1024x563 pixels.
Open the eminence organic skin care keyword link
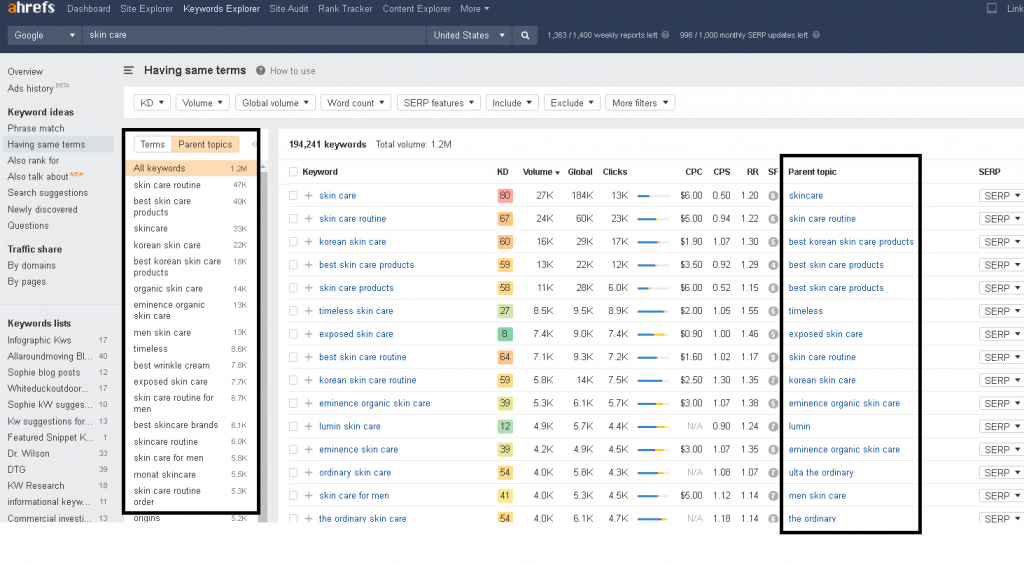tap(375, 403)
